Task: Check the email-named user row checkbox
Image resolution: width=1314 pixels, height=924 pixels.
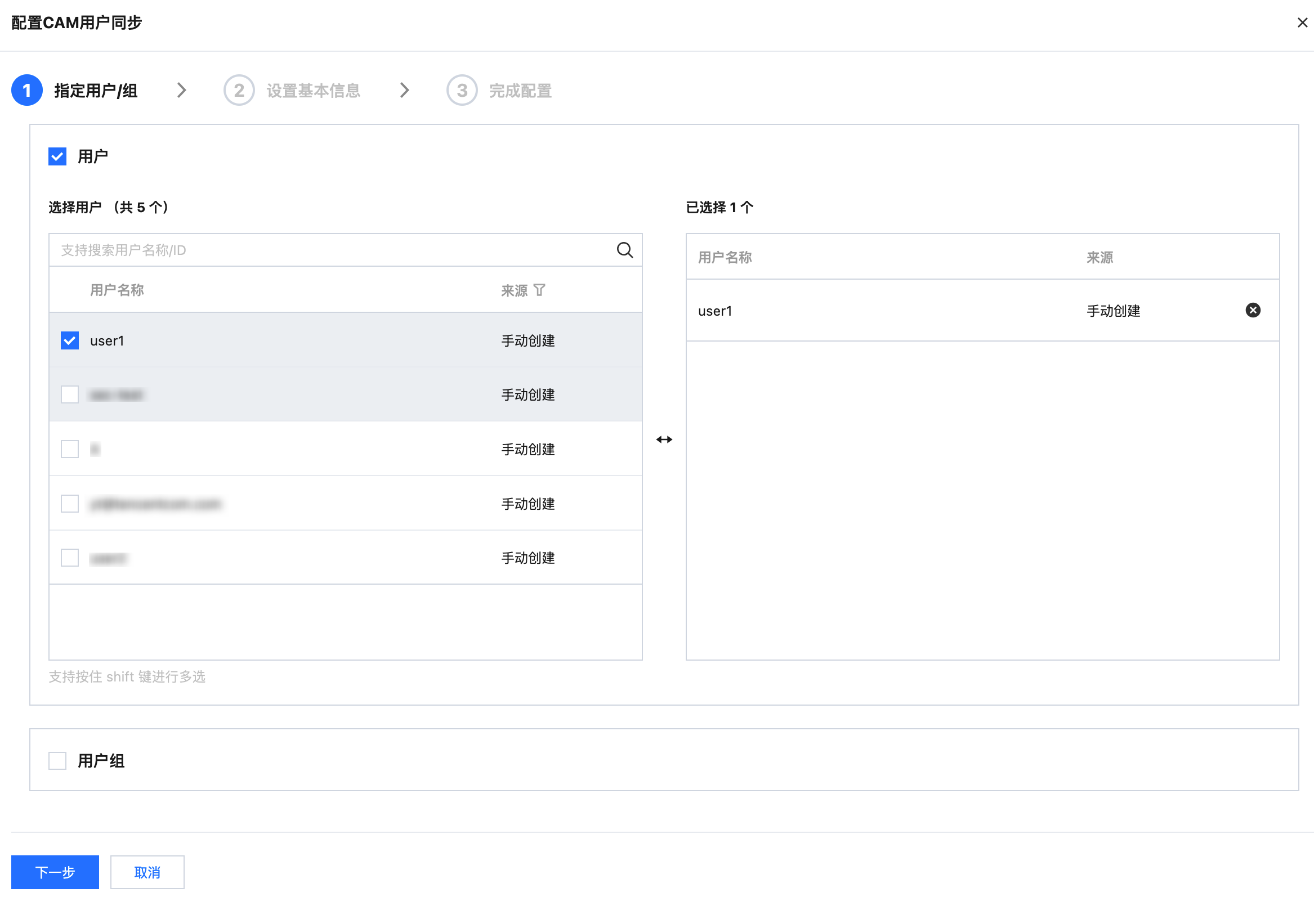Action: [x=70, y=504]
